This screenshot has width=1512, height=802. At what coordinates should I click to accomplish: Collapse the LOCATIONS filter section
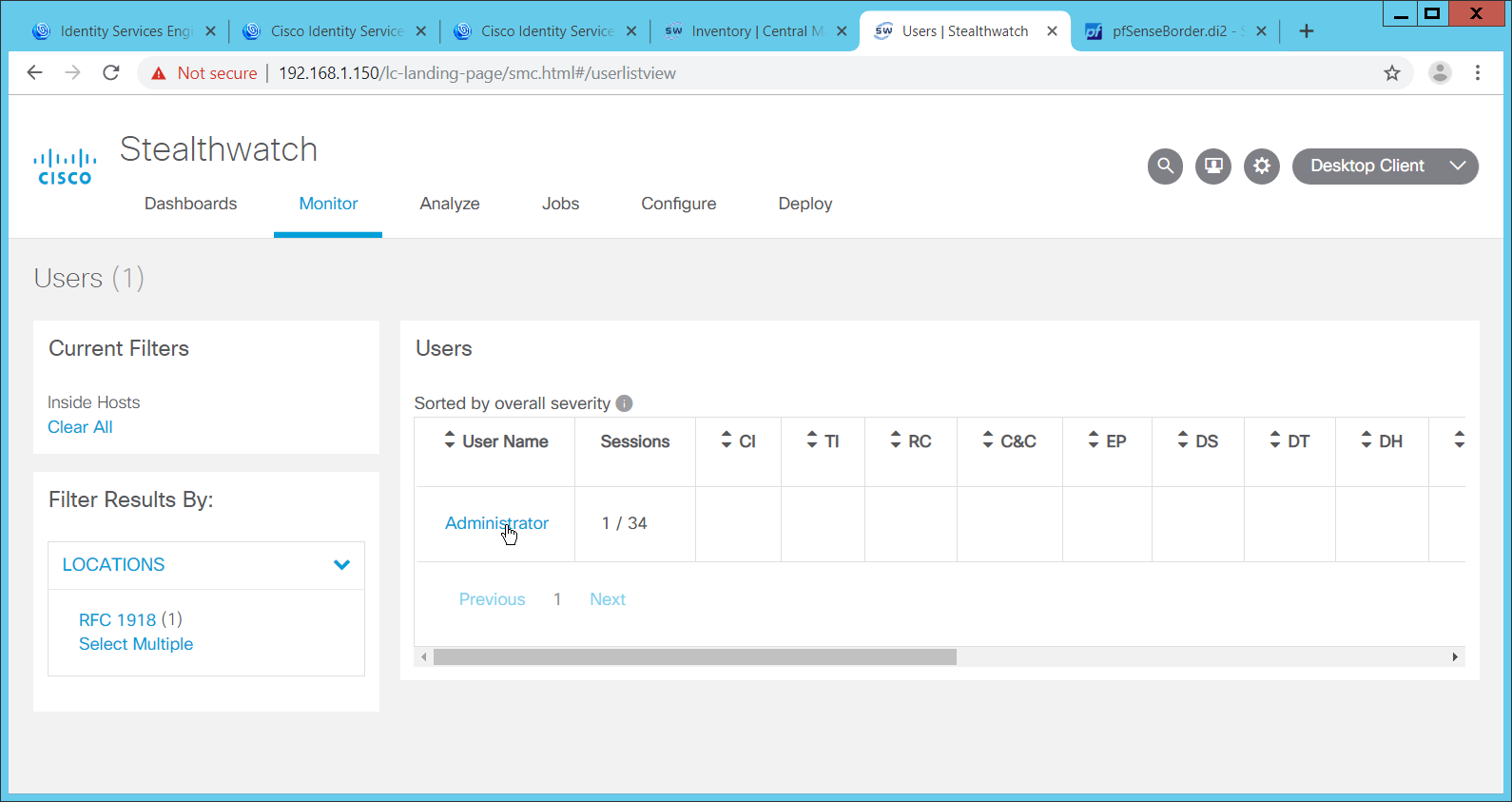341,565
